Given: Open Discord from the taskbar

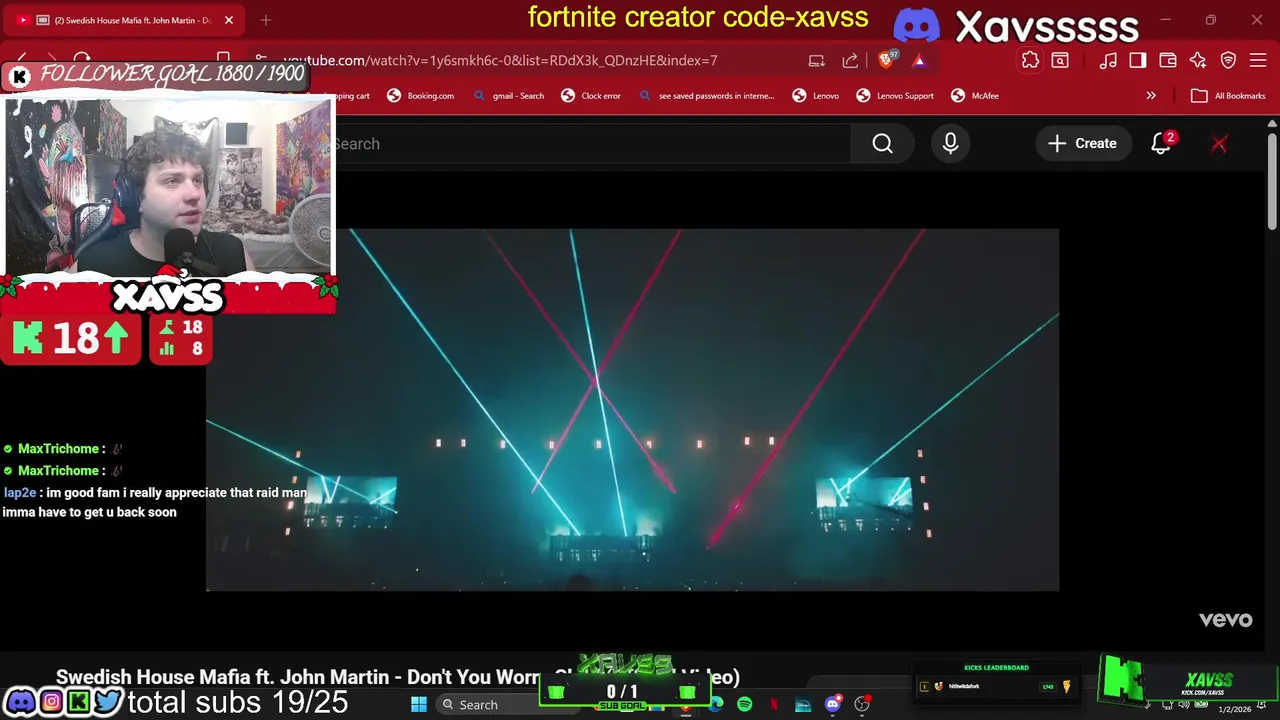Looking at the screenshot, I should (832, 704).
